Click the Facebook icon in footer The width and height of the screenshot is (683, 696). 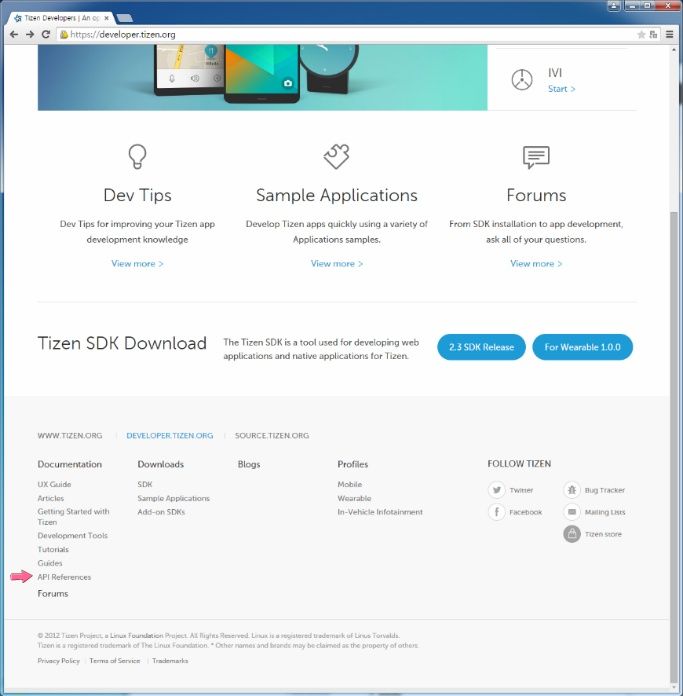click(497, 512)
